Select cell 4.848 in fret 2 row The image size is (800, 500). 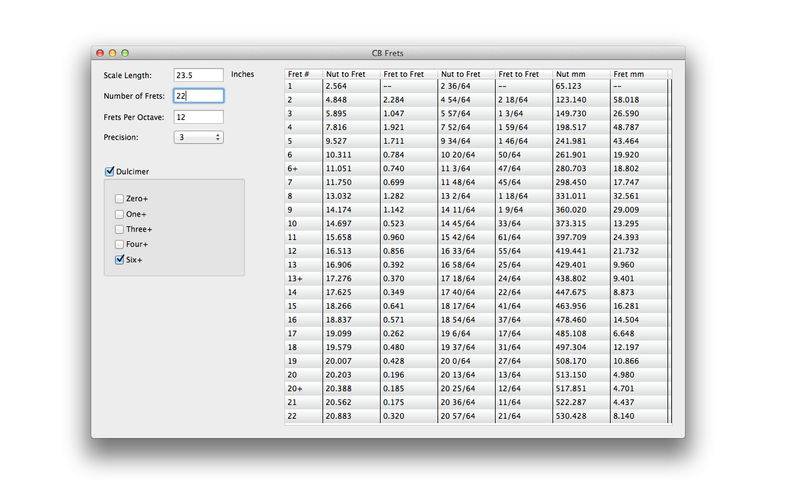[x=351, y=100]
